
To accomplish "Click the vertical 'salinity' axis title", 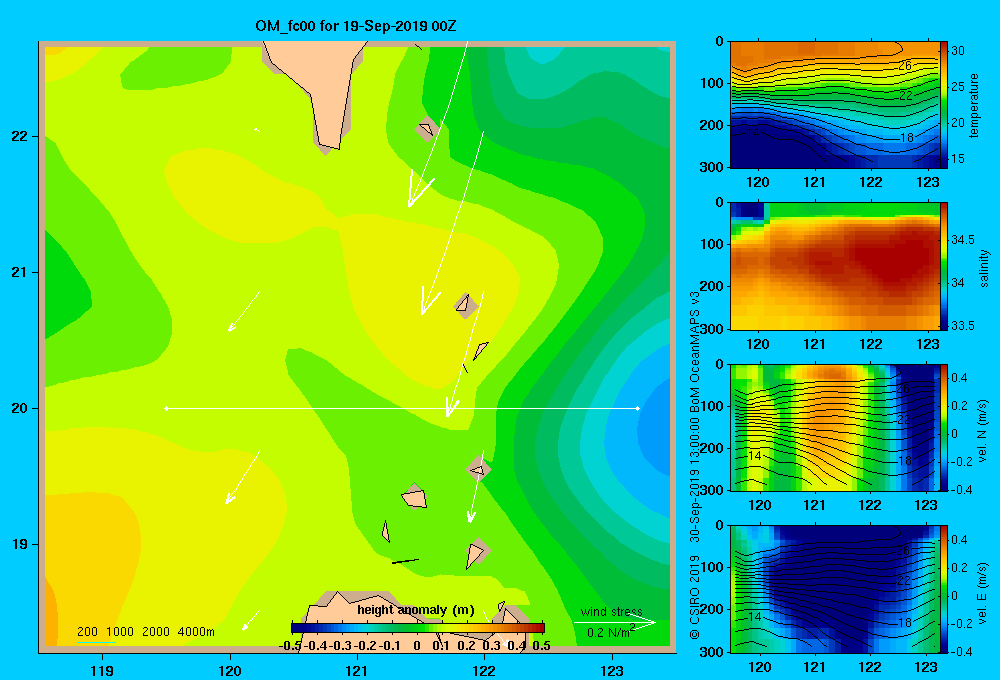I will click(x=984, y=268).
